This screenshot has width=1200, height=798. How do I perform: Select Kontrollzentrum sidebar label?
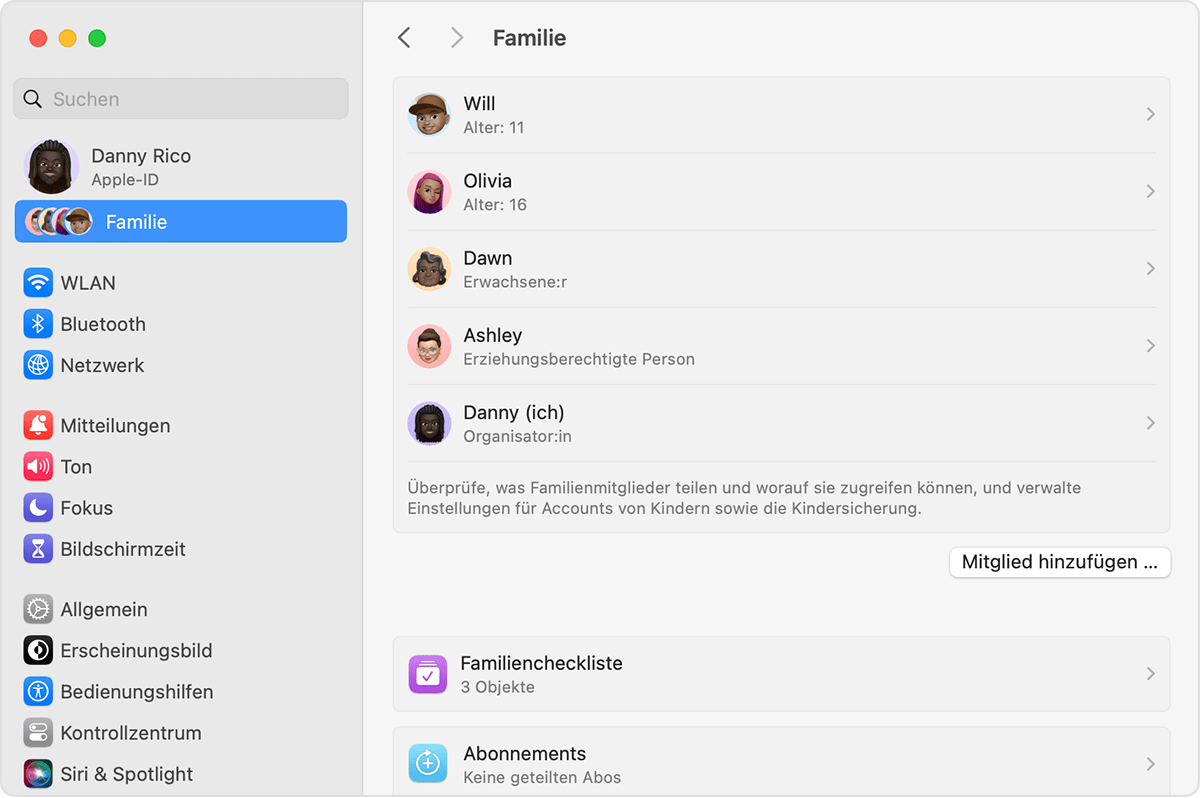click(131, 733)
